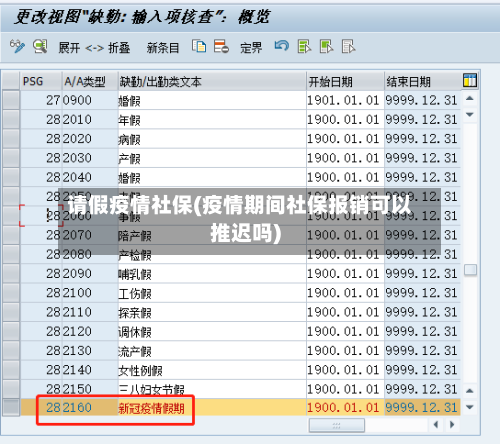Select row marker for 2010 年假

click(11, 120)
